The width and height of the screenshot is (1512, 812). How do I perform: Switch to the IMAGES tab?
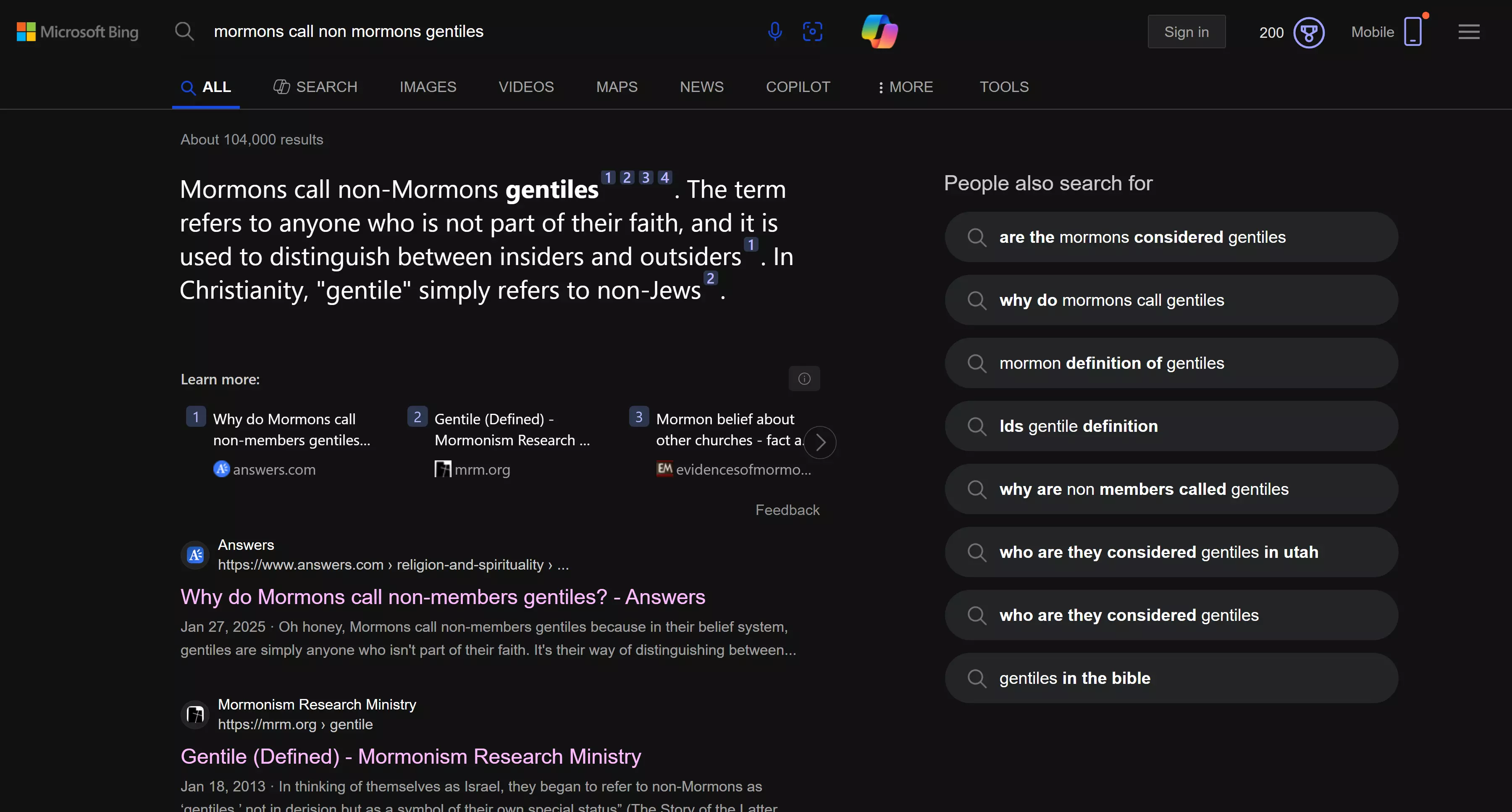click(428, 87)
